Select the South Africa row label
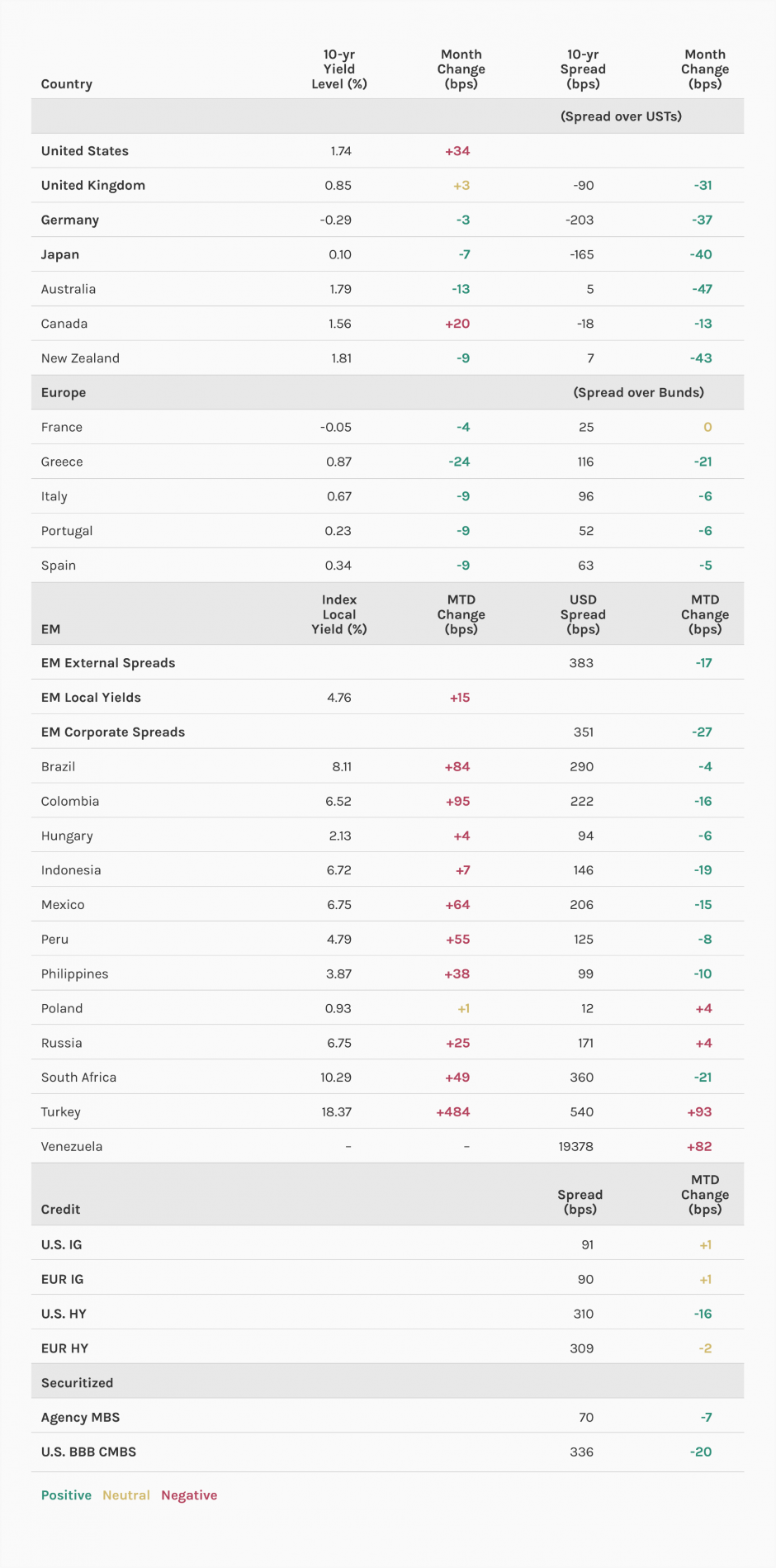The height and width of the screenshot is (1568, 776). (78, 1078)
